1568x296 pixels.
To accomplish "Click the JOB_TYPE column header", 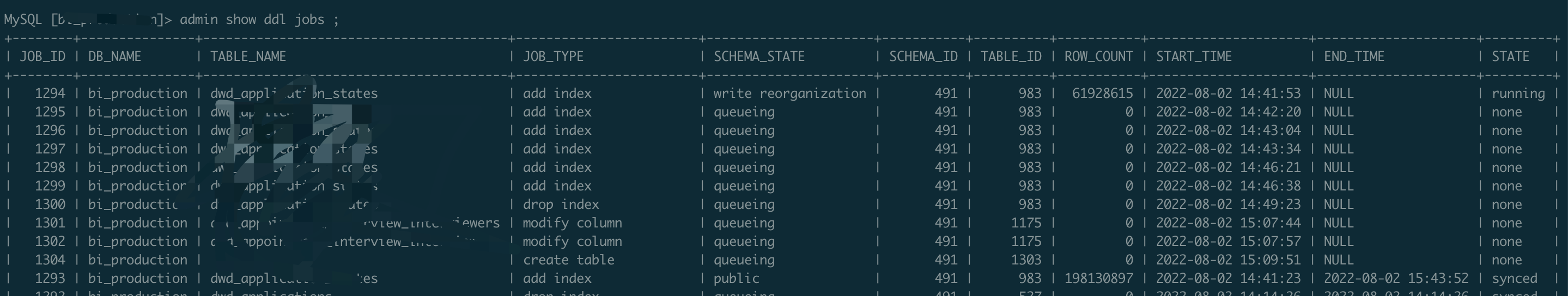I will click(x=552, y=57).
